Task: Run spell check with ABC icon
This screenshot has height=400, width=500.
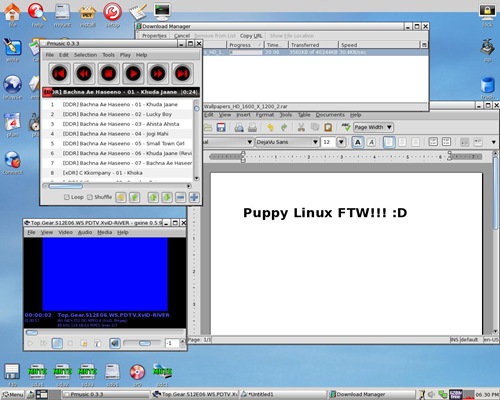Action: pos(346,127)
